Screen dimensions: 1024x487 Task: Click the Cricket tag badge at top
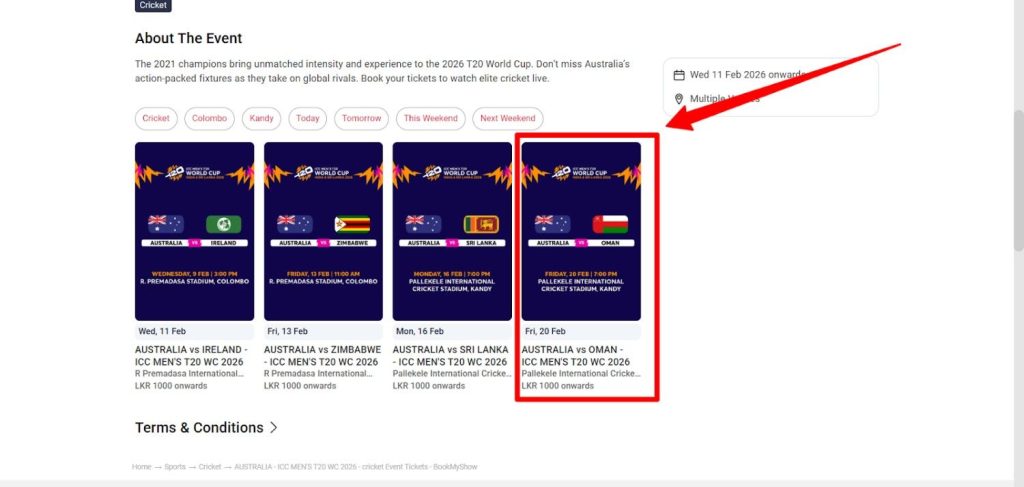(x=153, y=5)
